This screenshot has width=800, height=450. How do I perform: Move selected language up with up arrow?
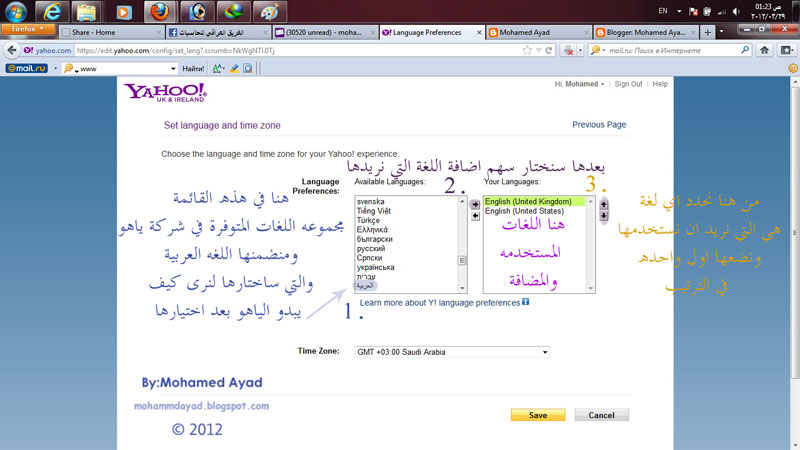[604, 205]
